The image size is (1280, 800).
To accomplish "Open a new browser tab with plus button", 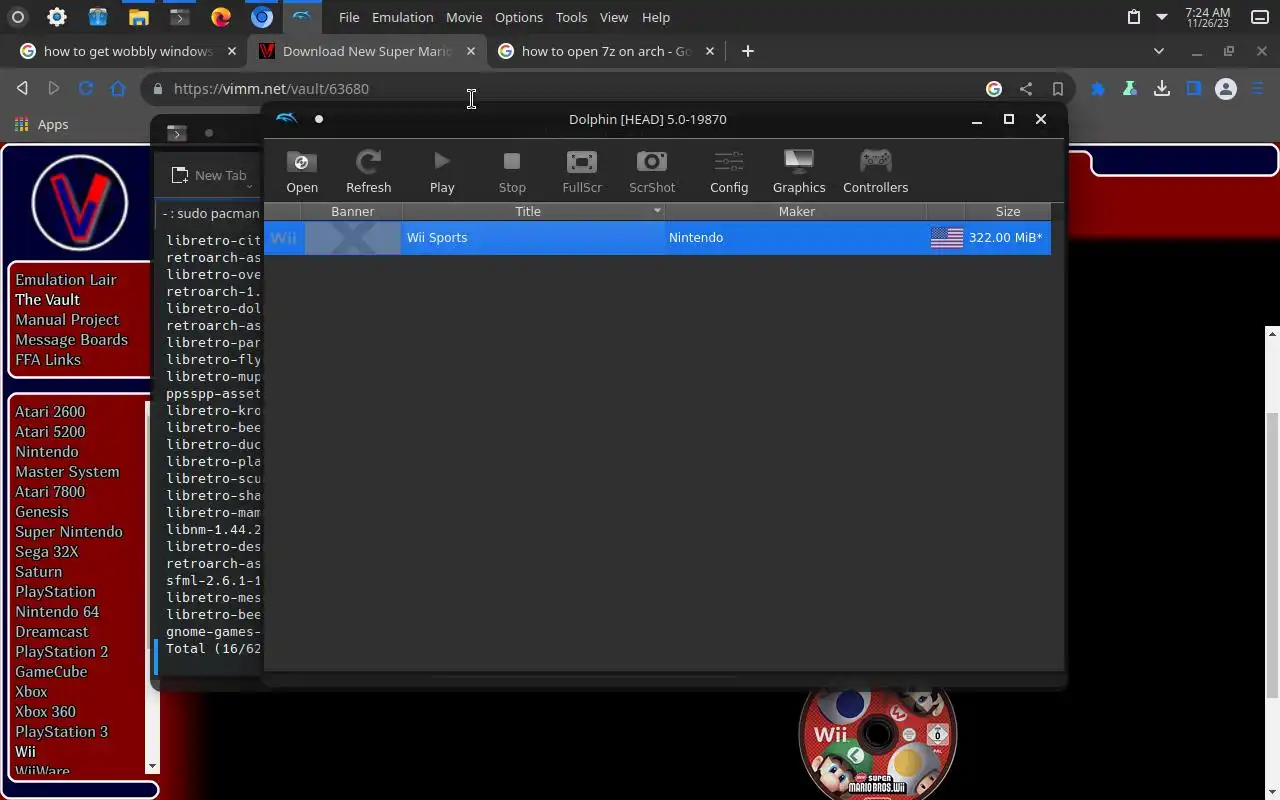I will (x=747, y=51).
